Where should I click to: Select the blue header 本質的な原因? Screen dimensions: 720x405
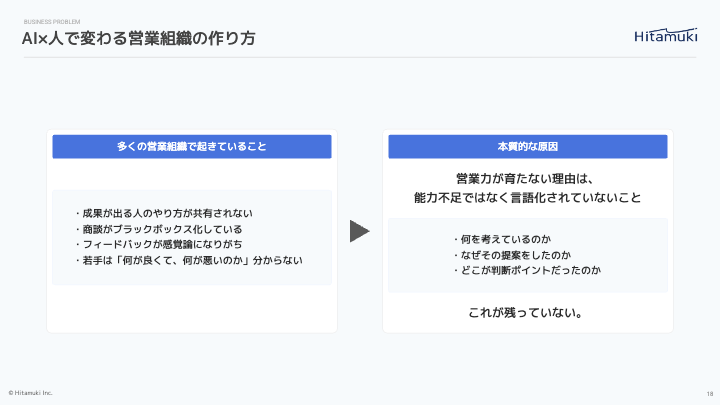[527, 147]
